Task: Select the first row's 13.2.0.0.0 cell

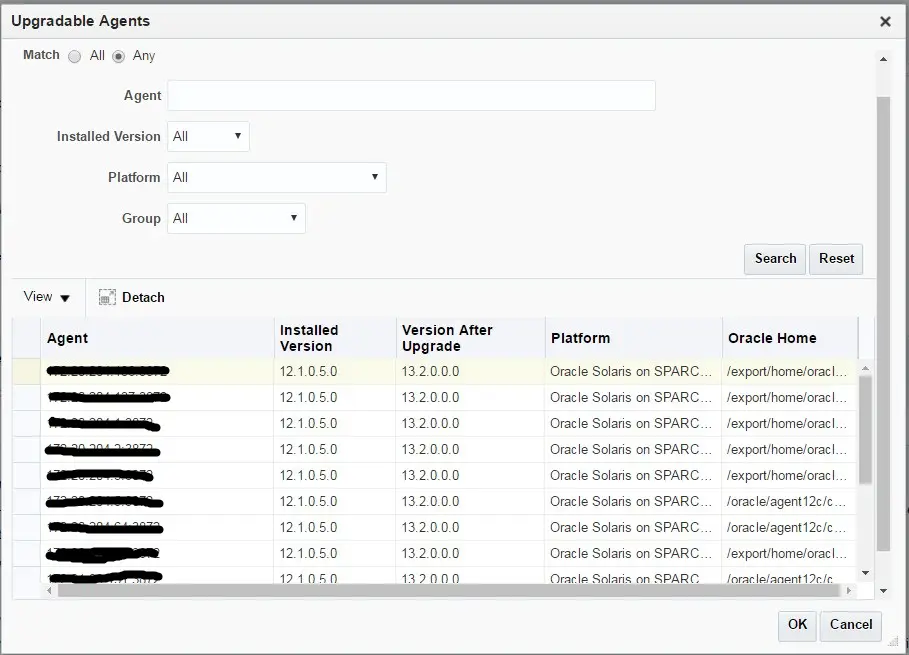Action: [471, 372]
